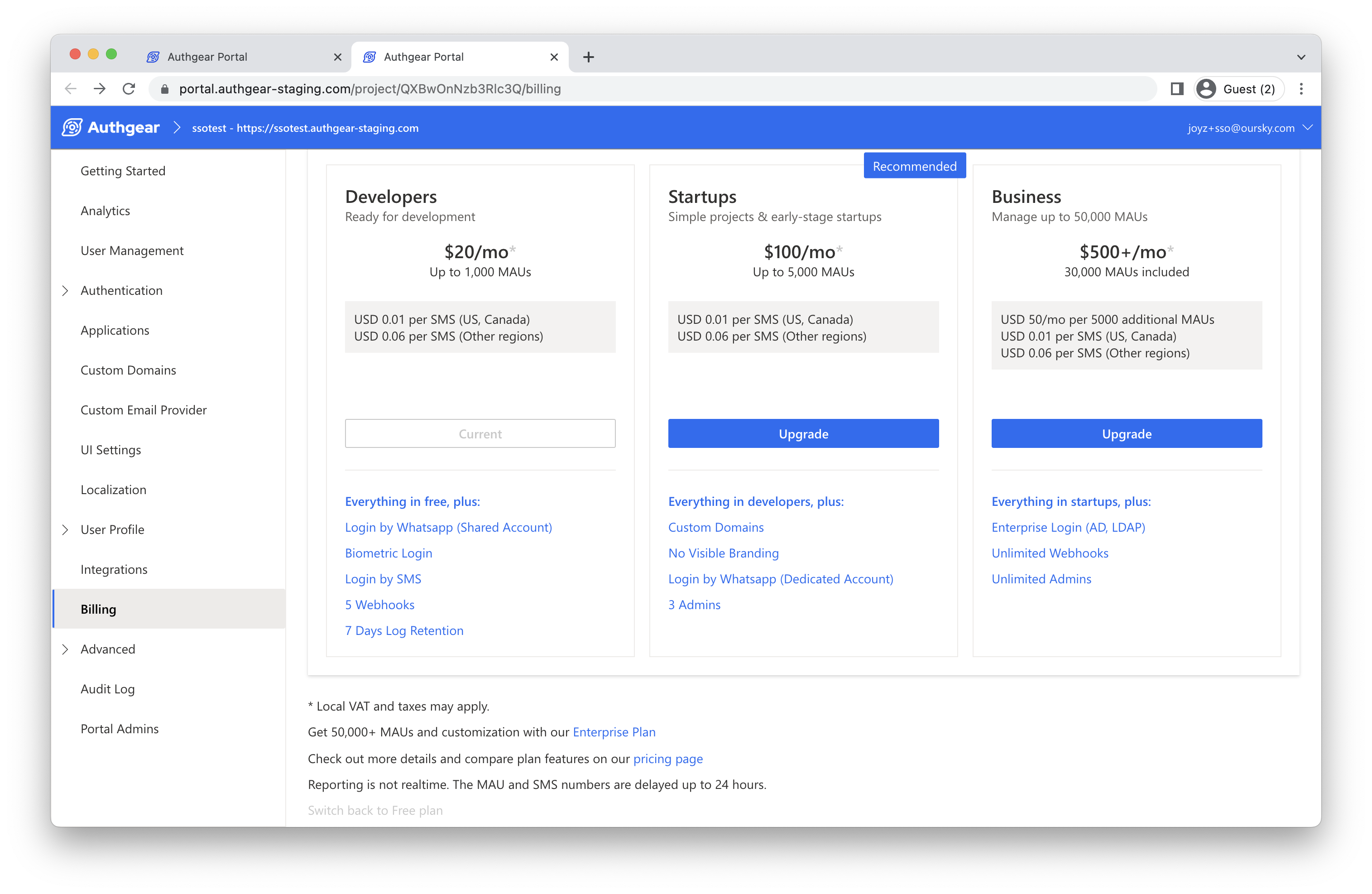Open the tab search chevron
1372x894 pixels.
coord(1301,57)
